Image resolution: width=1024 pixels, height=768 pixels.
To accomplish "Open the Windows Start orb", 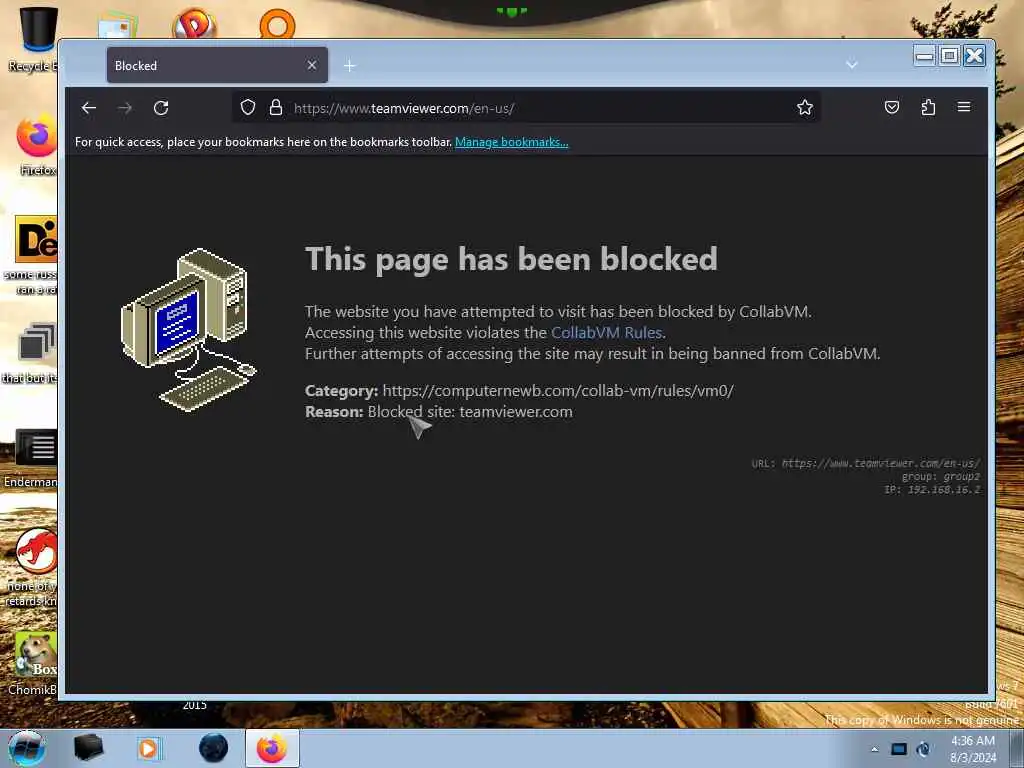I will pyautogui.click(x=27, y=748).
